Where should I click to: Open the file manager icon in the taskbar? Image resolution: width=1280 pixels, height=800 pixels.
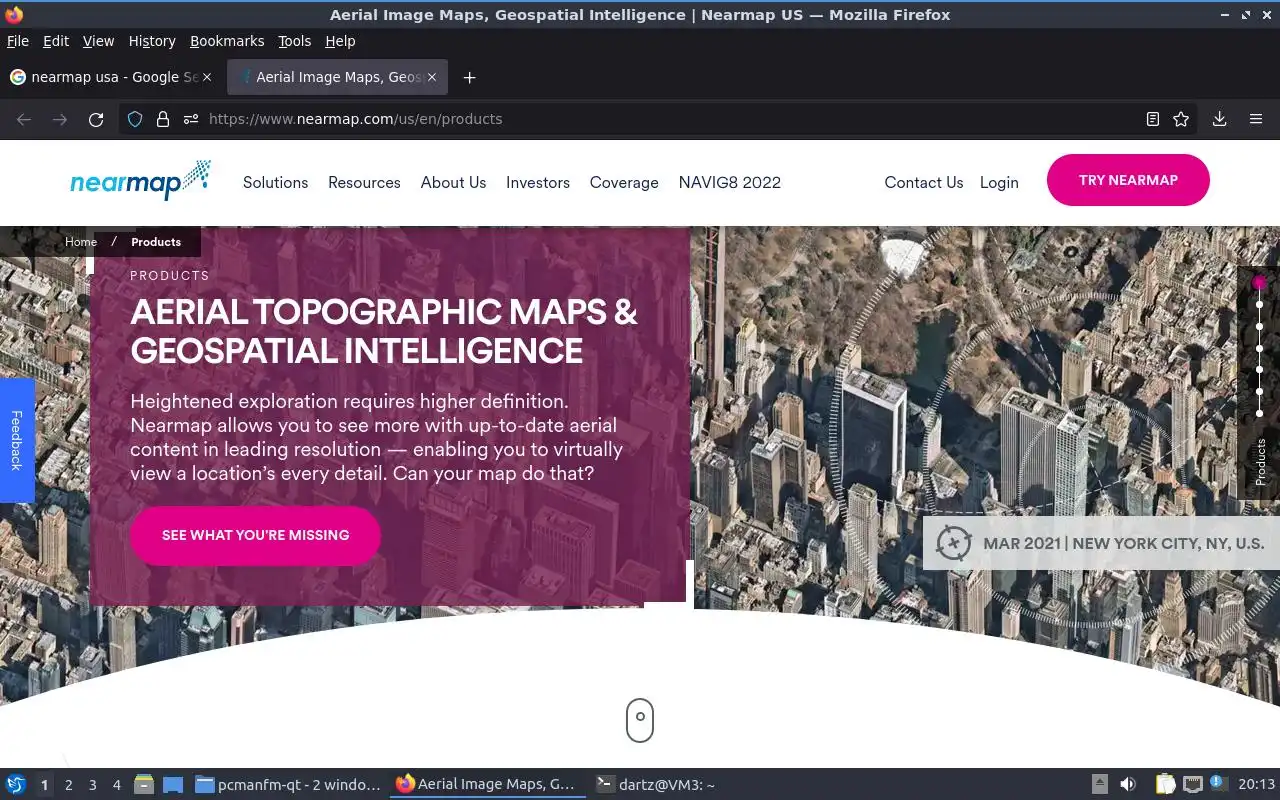[144, 785]
